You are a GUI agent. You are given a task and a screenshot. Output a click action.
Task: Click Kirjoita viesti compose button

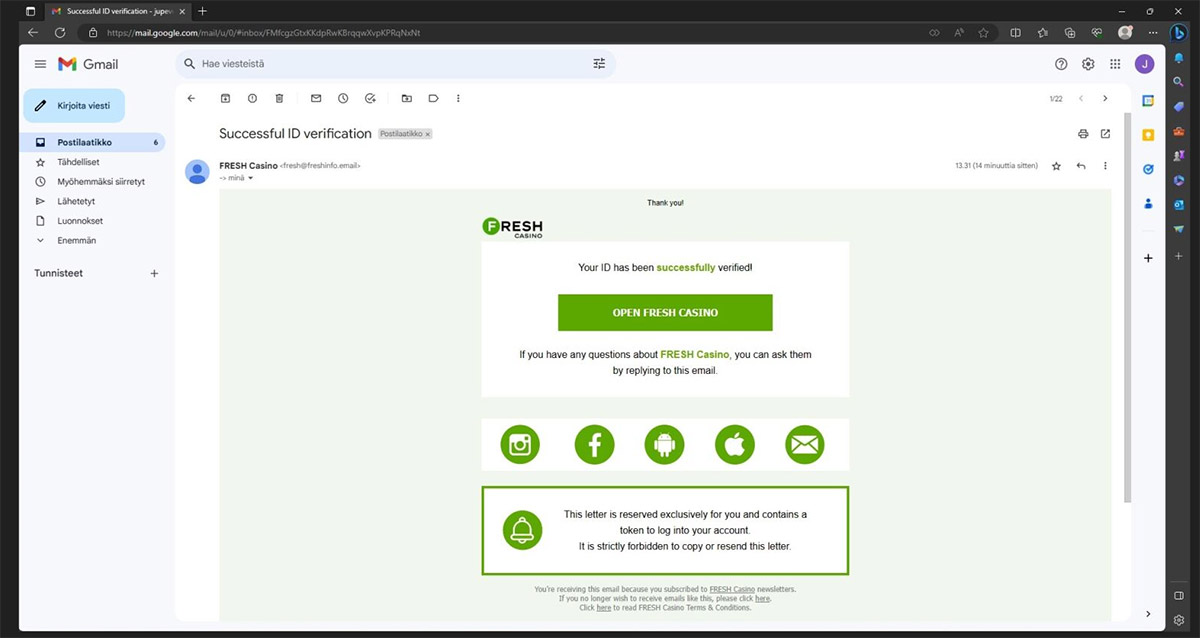click(74, 105)
